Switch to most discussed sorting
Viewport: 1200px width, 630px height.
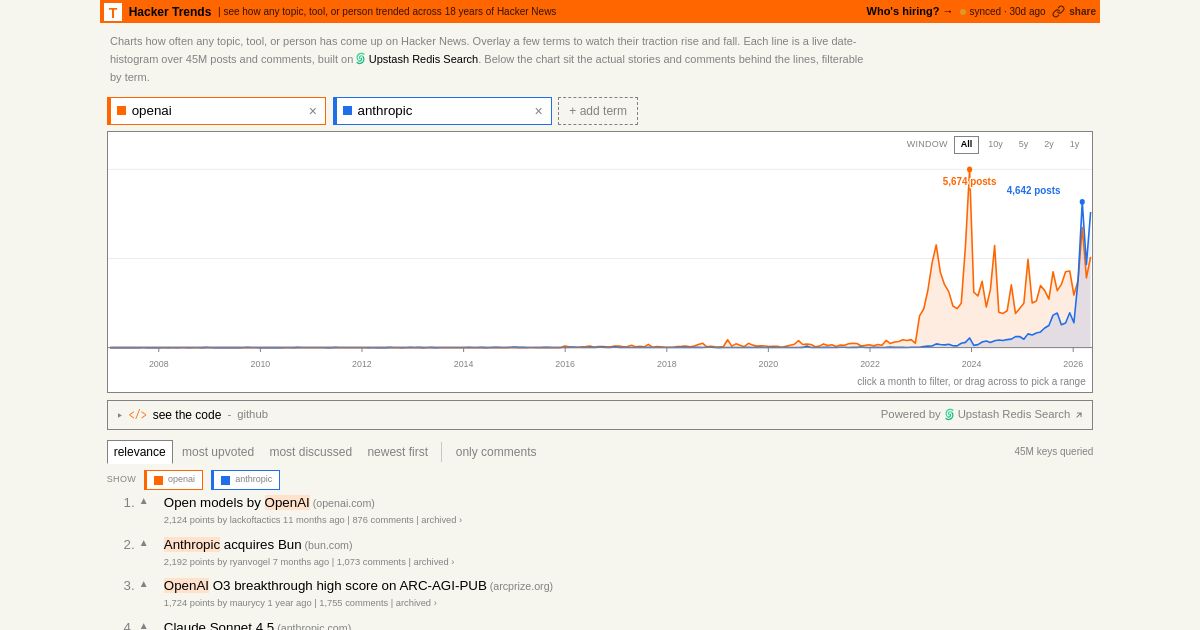click(311, 452)
